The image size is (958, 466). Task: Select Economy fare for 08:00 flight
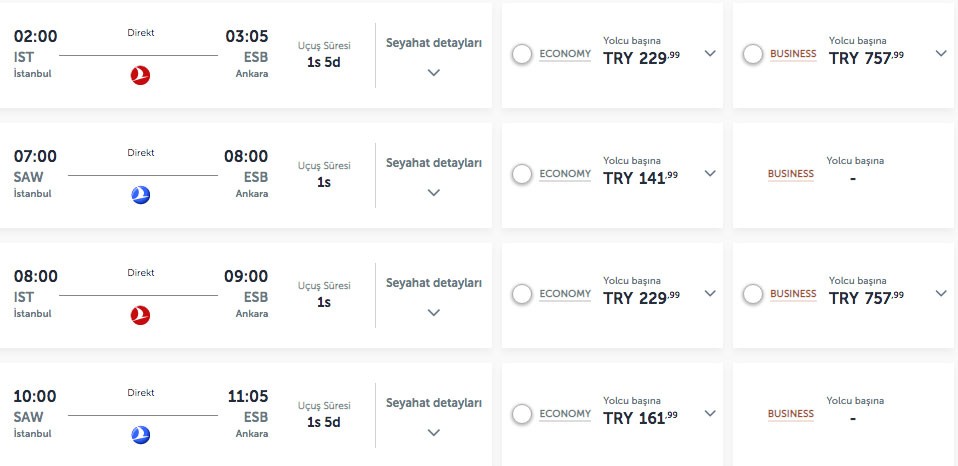click(521, 294)
